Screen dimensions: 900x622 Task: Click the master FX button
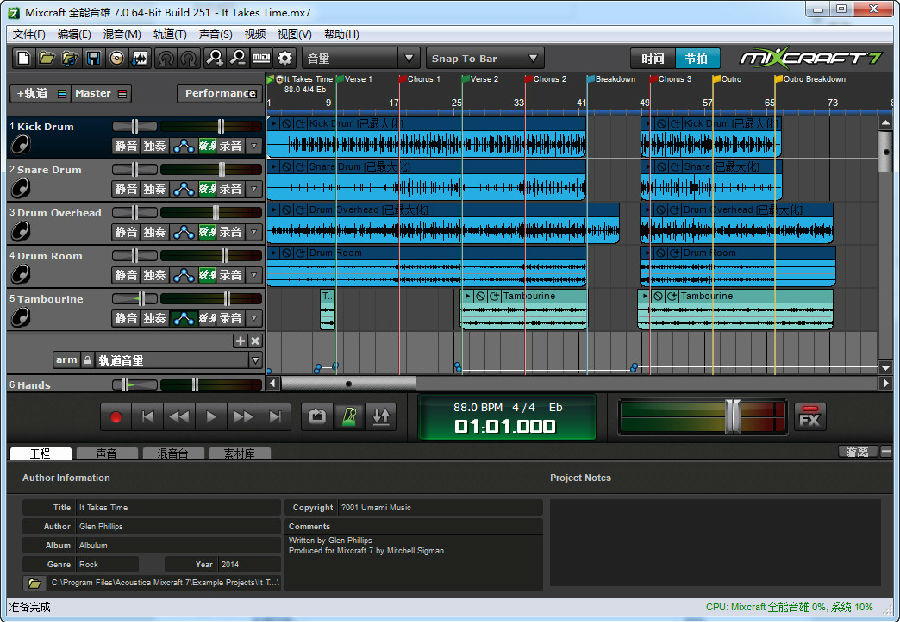tap(810, 417)
